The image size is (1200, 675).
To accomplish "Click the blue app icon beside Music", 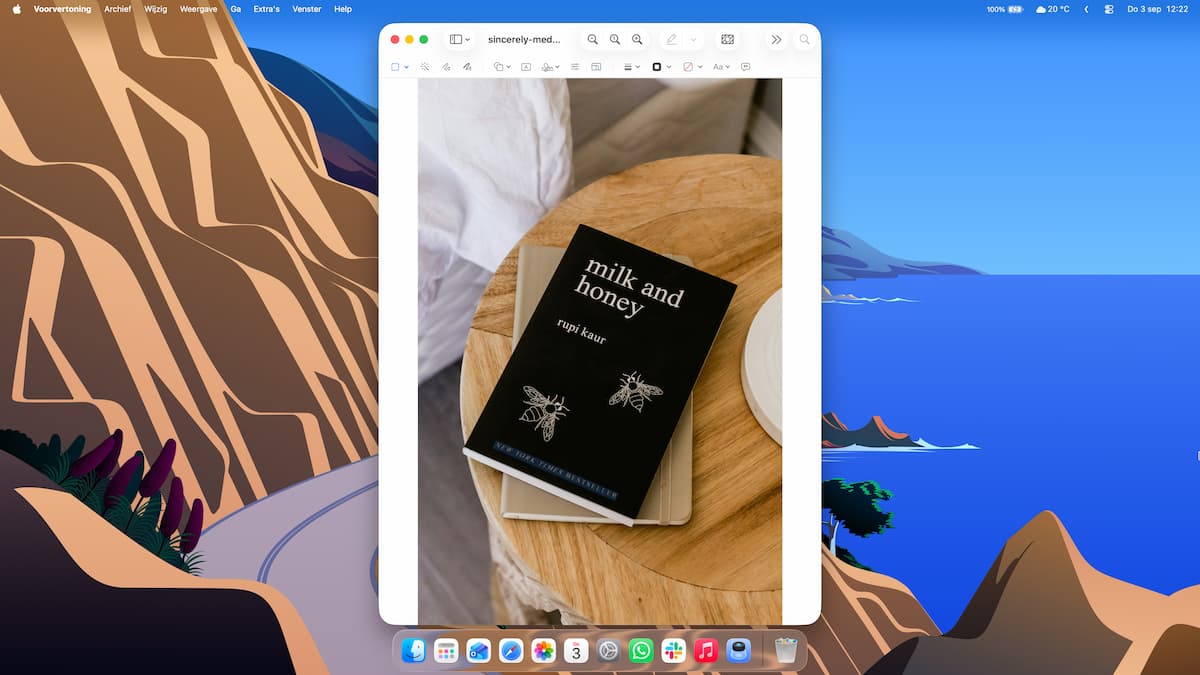I will click(738, 651).
